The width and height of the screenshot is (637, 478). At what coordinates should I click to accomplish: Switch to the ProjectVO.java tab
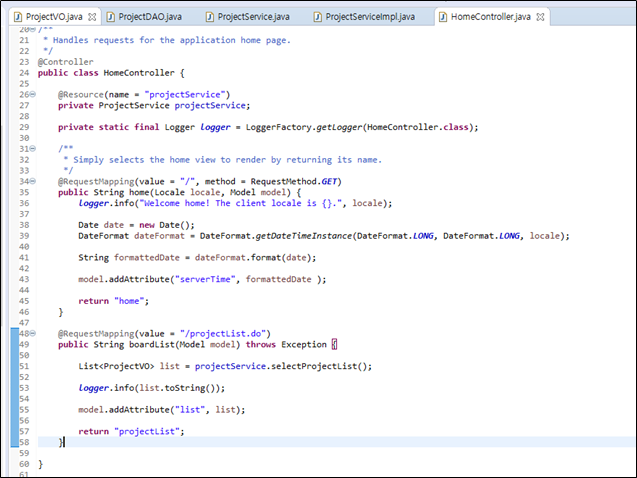point(54,17)
